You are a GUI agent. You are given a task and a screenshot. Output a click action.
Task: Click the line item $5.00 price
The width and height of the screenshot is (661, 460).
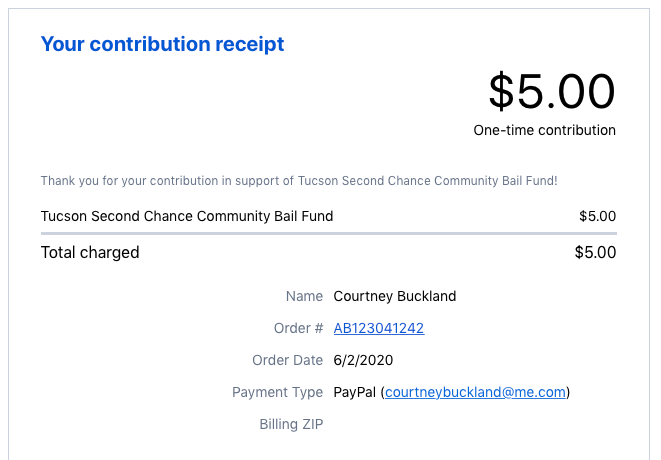pyautogui.click(x=597, y=216)
